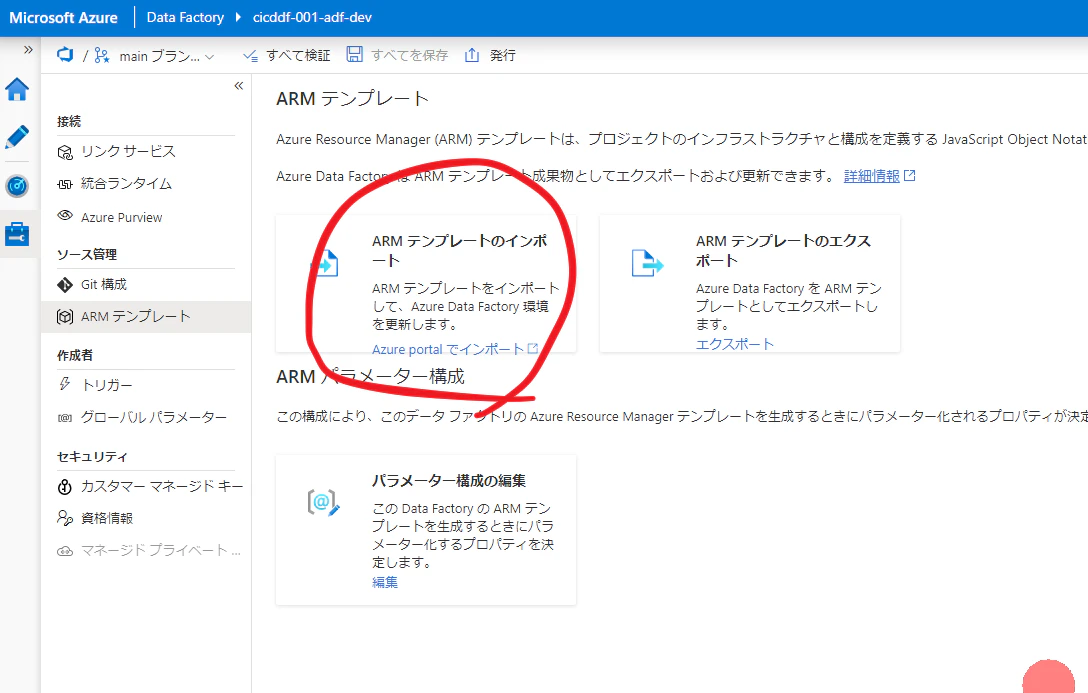Image resolution: width=1088 pixels, height=693 pixels.
Task: Click the 発行 upload icon
Action: pos(472,55)
